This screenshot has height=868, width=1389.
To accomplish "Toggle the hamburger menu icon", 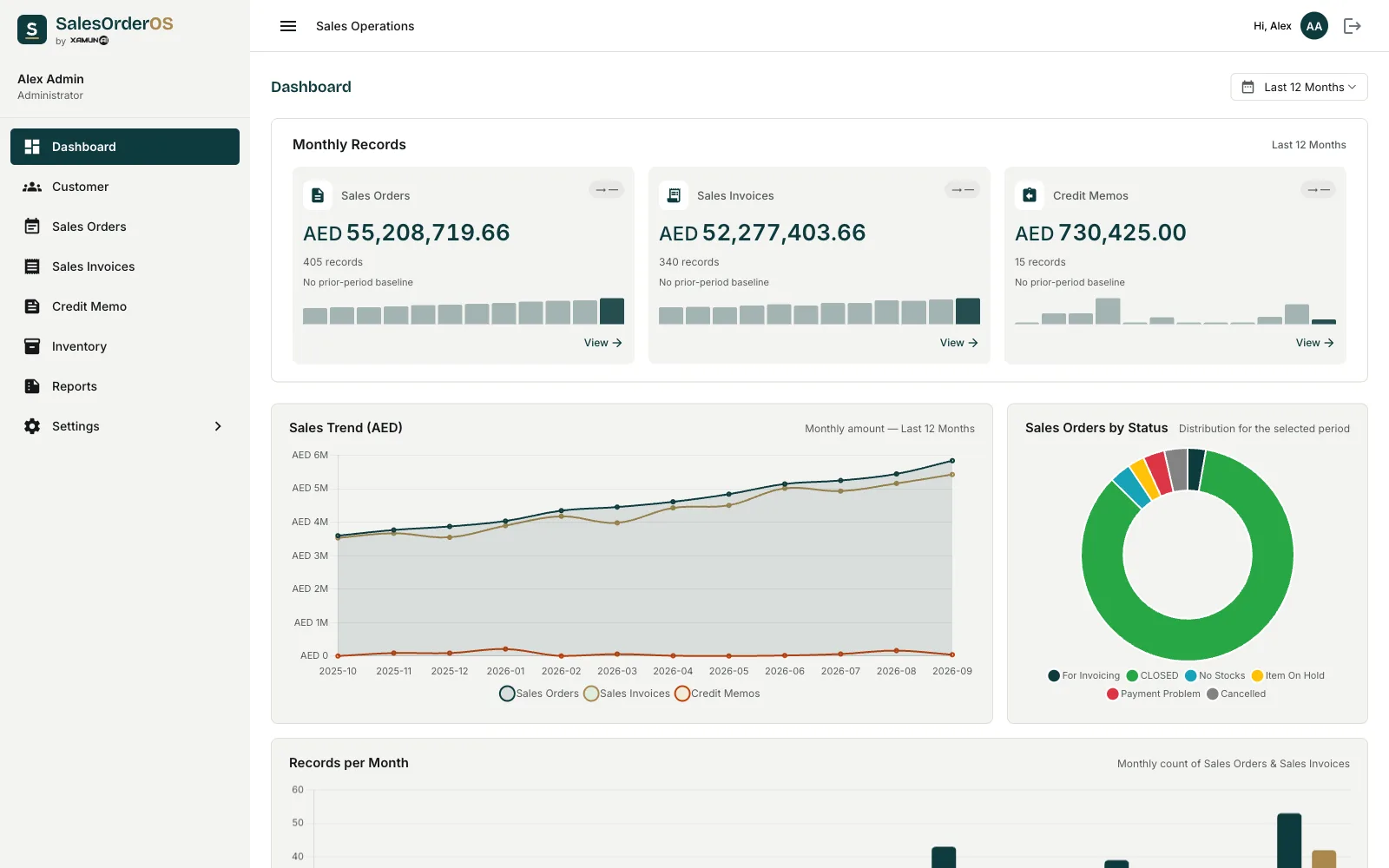I will pos(288,26).
